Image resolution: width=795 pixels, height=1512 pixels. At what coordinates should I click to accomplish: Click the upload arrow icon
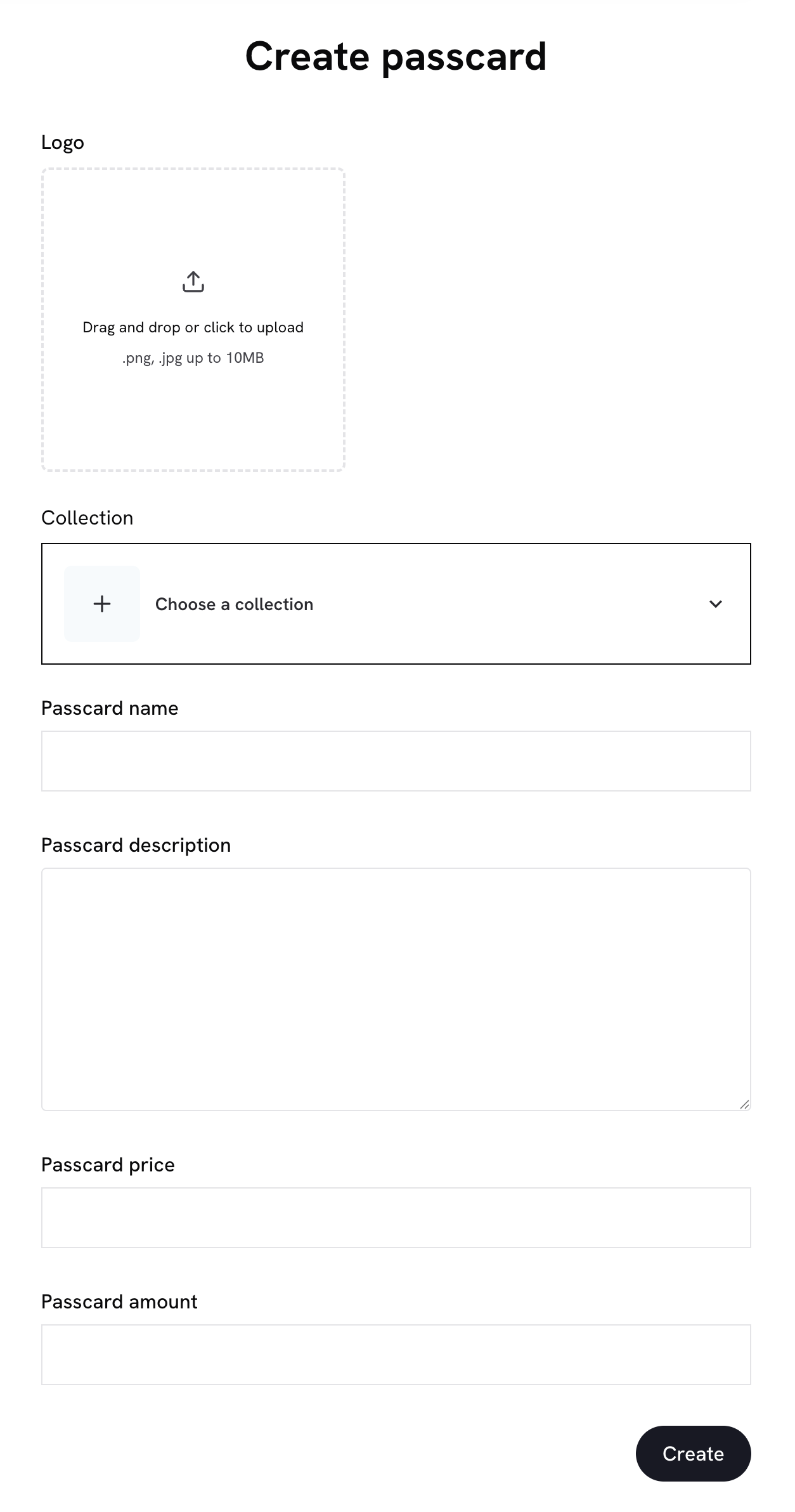click(193, 282)
